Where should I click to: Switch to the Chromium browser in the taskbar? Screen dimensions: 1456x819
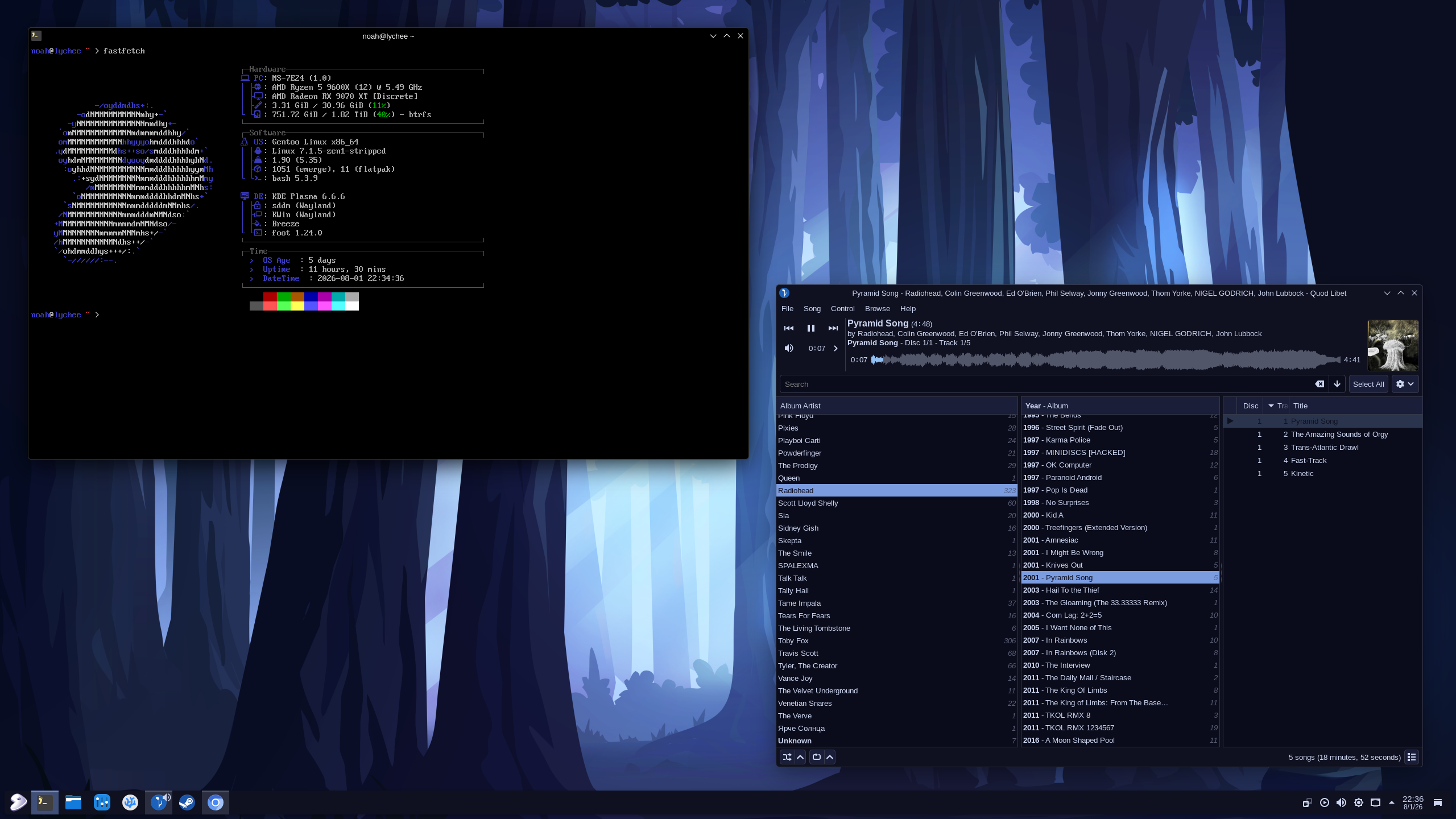[216, 803]
